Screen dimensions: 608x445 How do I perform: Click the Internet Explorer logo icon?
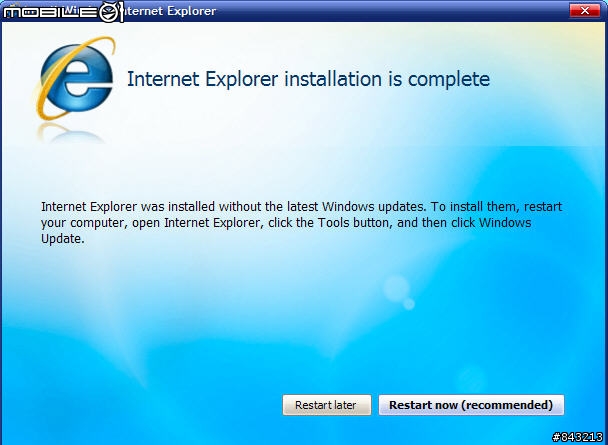point(76,78)
